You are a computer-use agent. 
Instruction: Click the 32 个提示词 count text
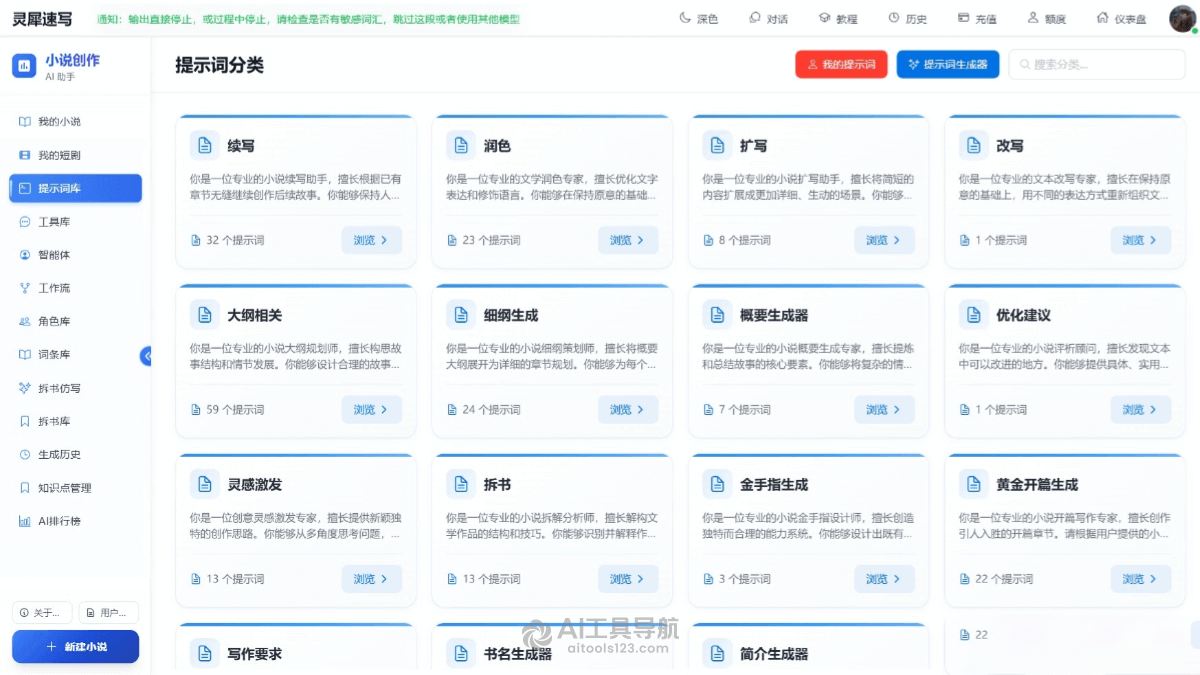pos(235,240)
